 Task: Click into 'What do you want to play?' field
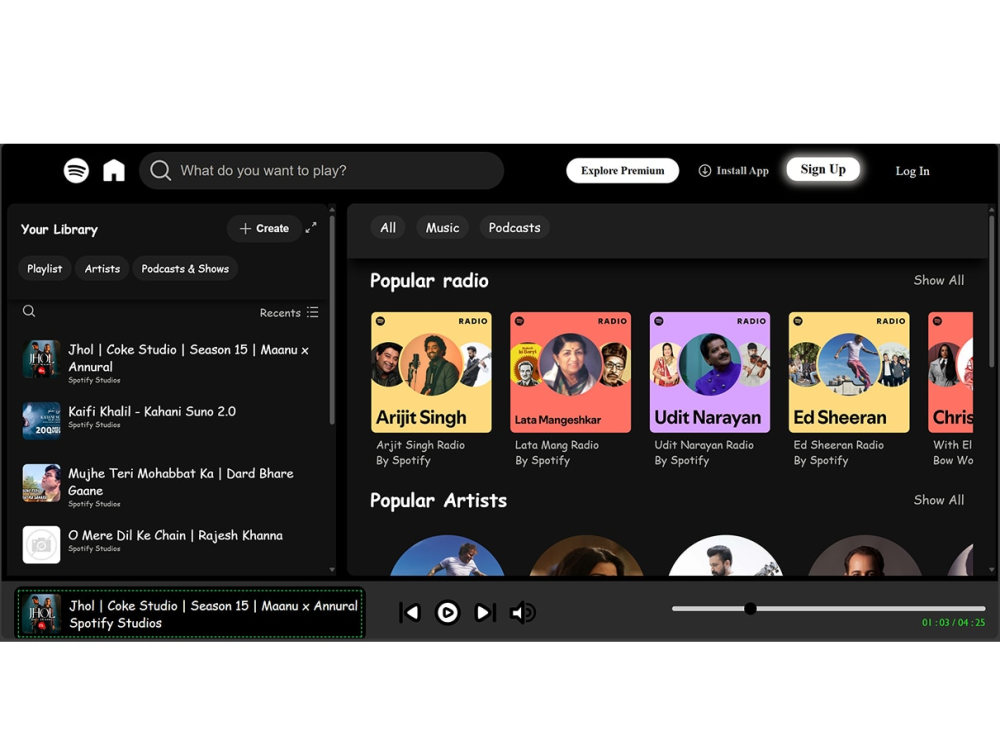321,170
